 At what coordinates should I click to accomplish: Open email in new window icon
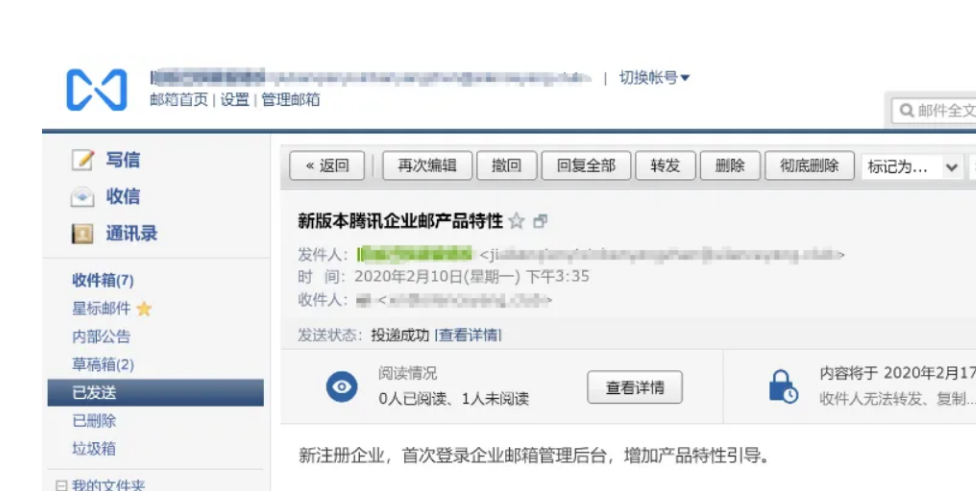coord(540,221)
